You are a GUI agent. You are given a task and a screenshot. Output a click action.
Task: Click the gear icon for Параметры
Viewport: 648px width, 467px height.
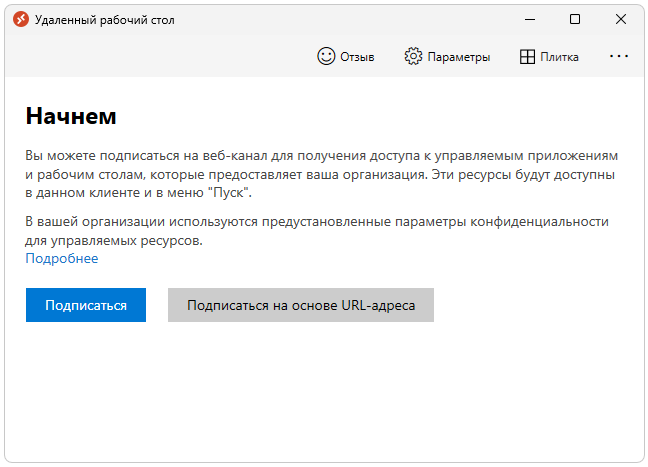point(413,56)
